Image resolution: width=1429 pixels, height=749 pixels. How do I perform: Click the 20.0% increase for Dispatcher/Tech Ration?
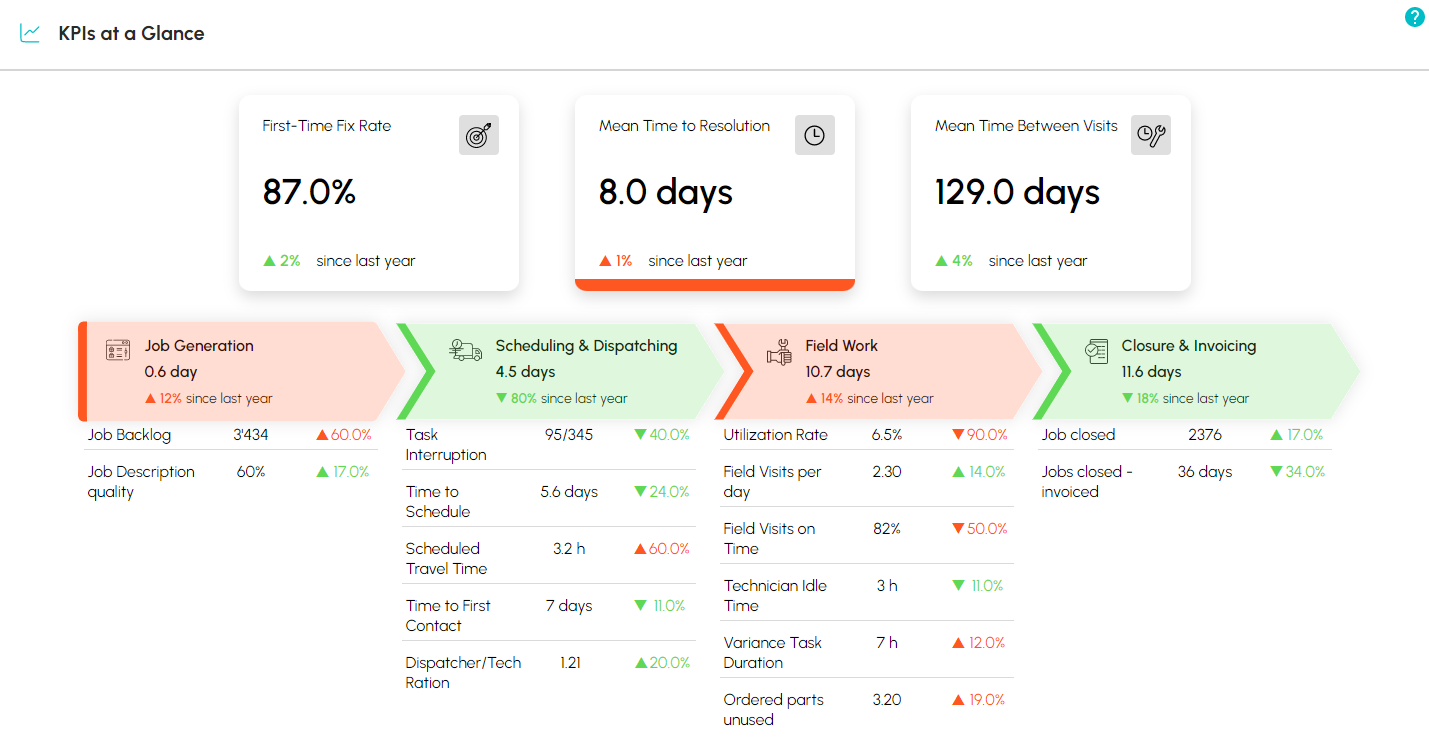[661, 663]
